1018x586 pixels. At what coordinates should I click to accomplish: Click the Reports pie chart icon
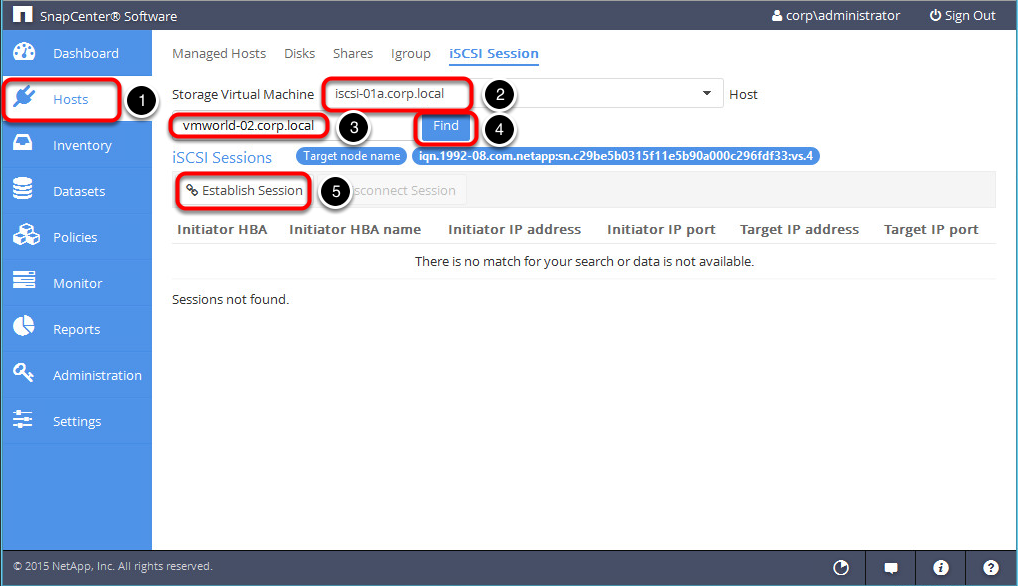tap(24, 326)
